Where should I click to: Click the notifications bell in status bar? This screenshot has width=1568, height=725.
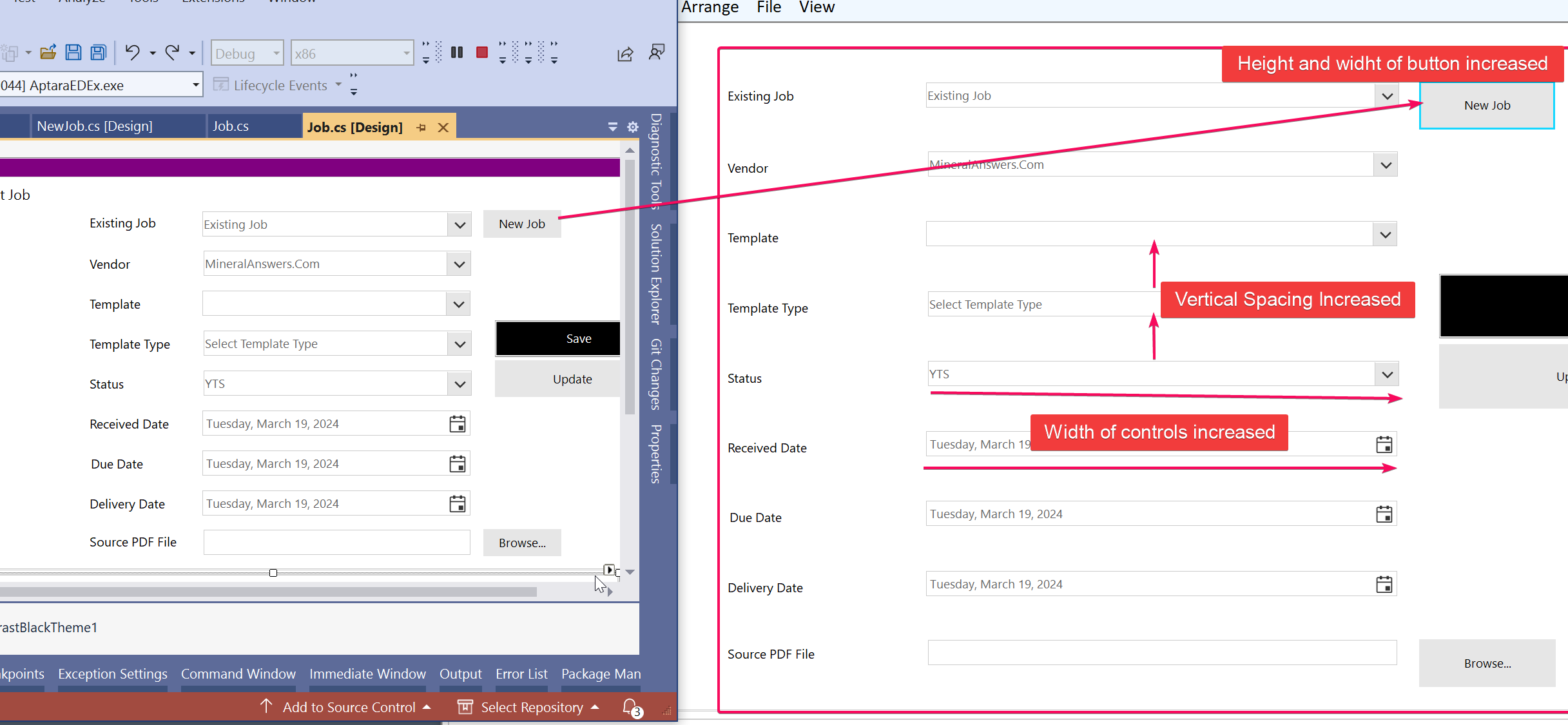tap(630, 707)
